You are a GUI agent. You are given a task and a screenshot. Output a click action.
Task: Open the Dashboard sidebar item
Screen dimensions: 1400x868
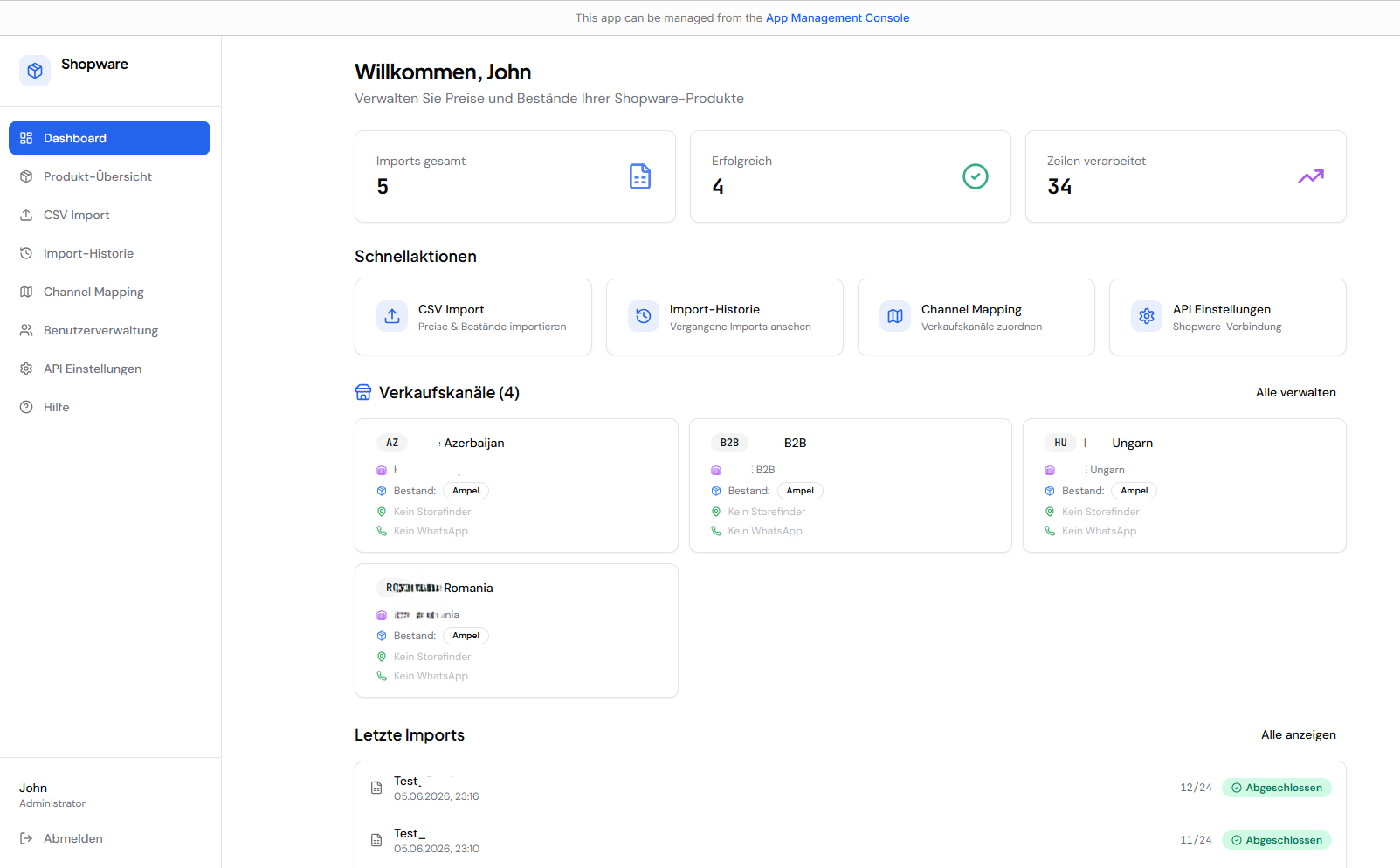point(109,138)
